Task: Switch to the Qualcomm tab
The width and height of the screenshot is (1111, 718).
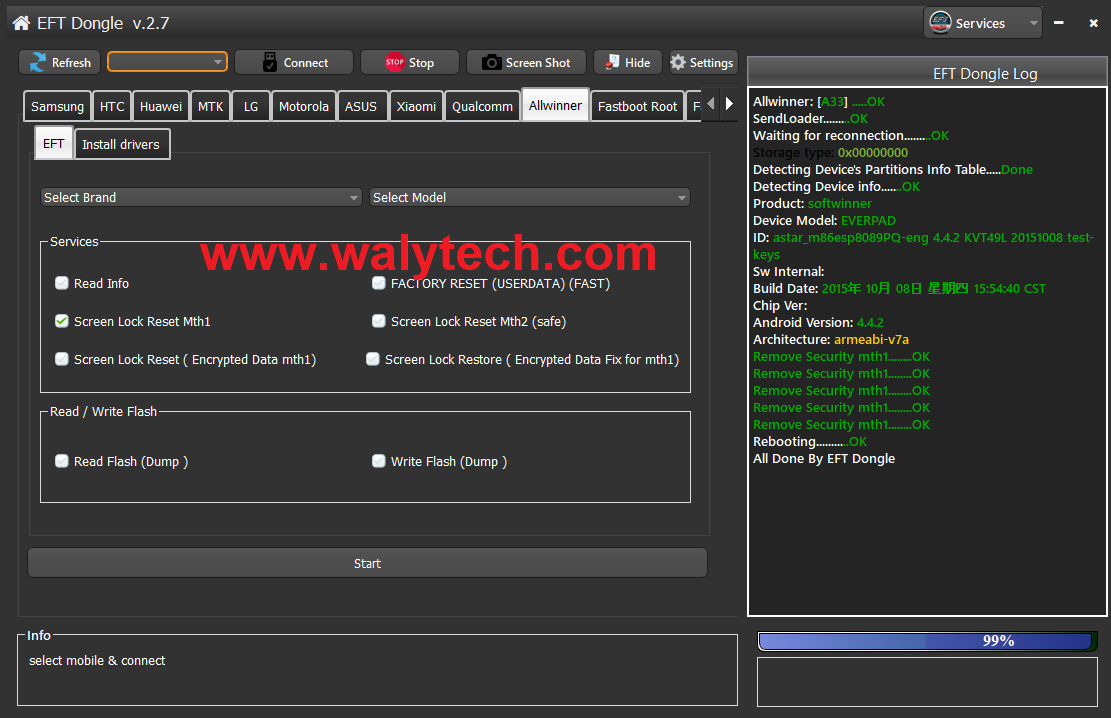Action: point(483,106)
